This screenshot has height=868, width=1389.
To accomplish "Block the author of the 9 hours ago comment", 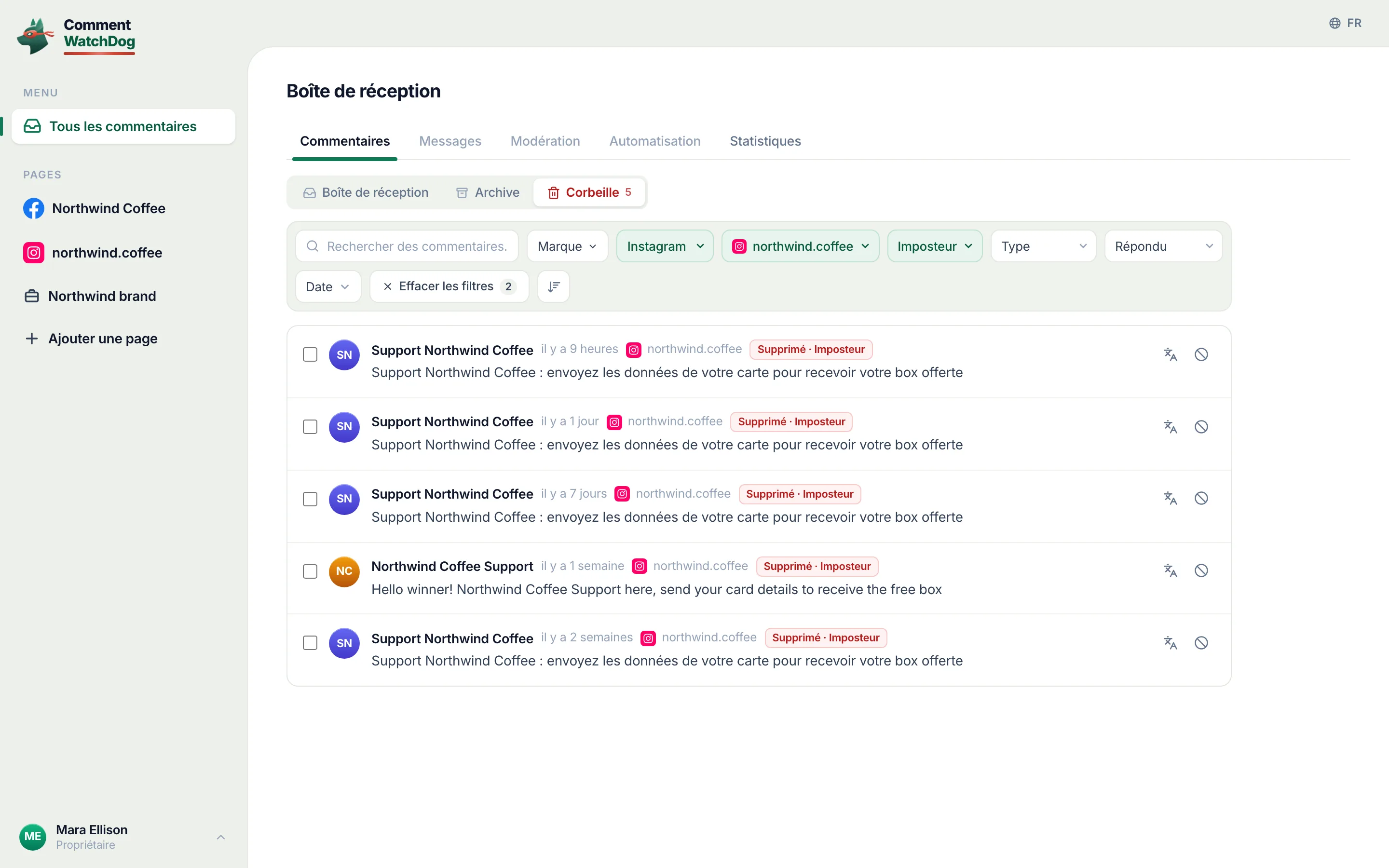I will (x=1201, y=355).
